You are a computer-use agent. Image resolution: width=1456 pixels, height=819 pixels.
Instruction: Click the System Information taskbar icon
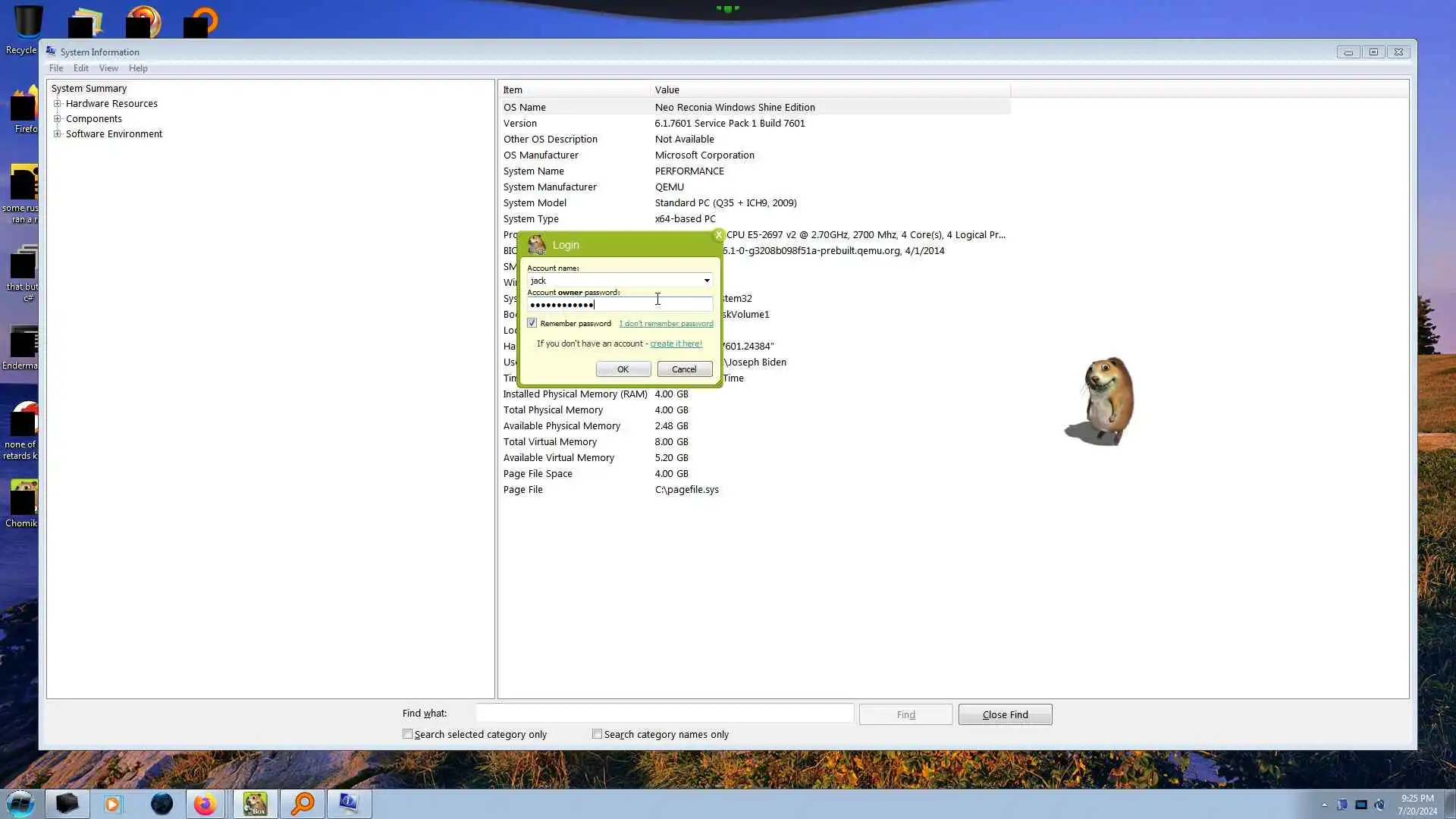coord(349,804)
